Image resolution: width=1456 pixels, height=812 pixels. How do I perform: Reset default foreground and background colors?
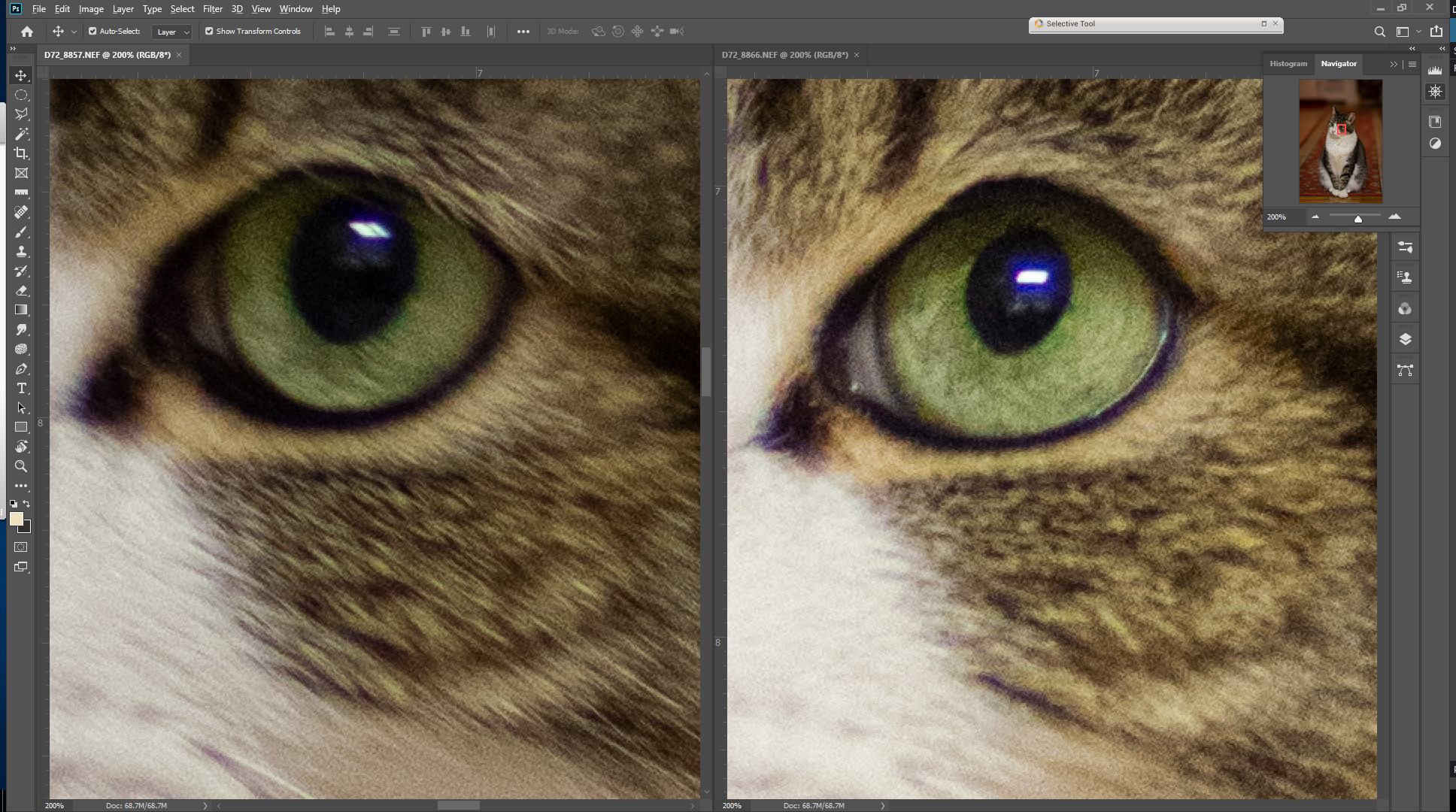click(14, 504)
